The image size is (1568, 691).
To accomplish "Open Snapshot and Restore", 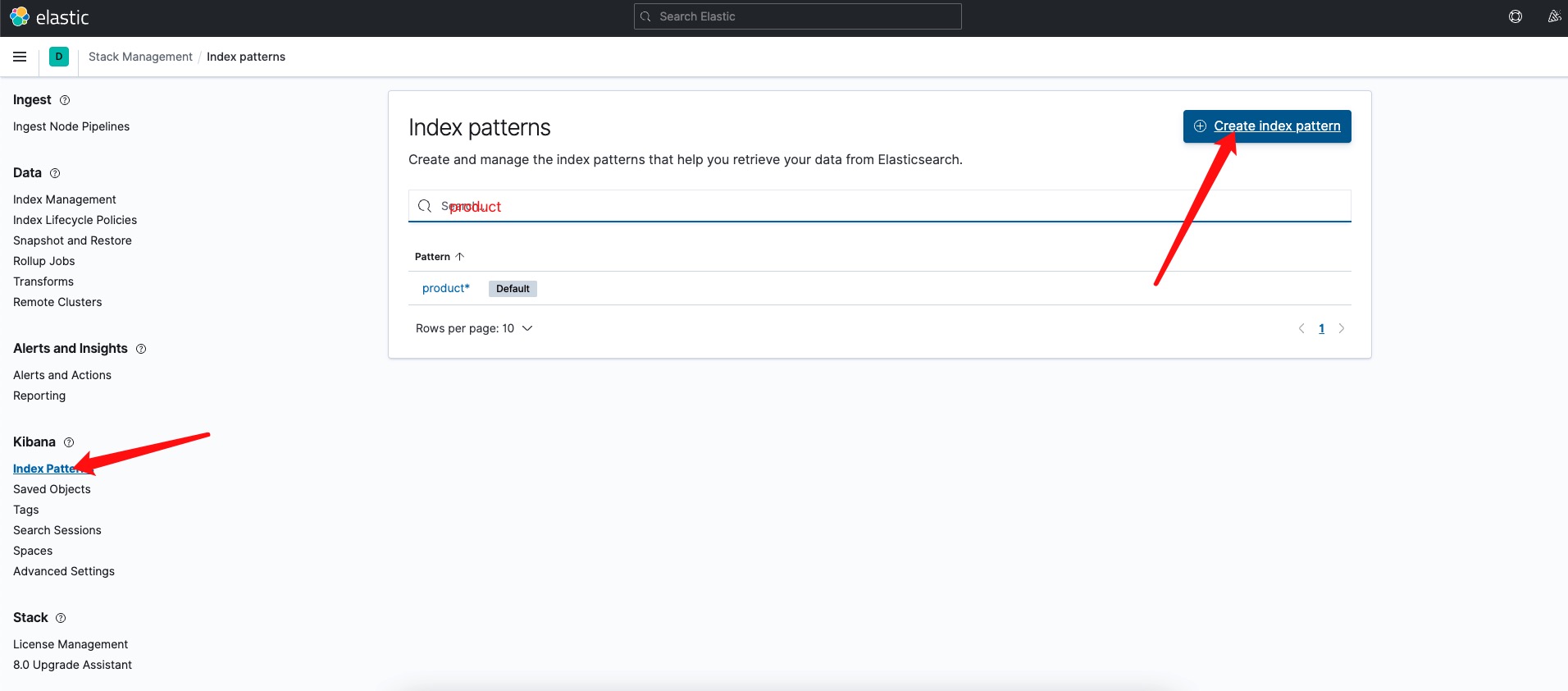I will coord(72,240).
